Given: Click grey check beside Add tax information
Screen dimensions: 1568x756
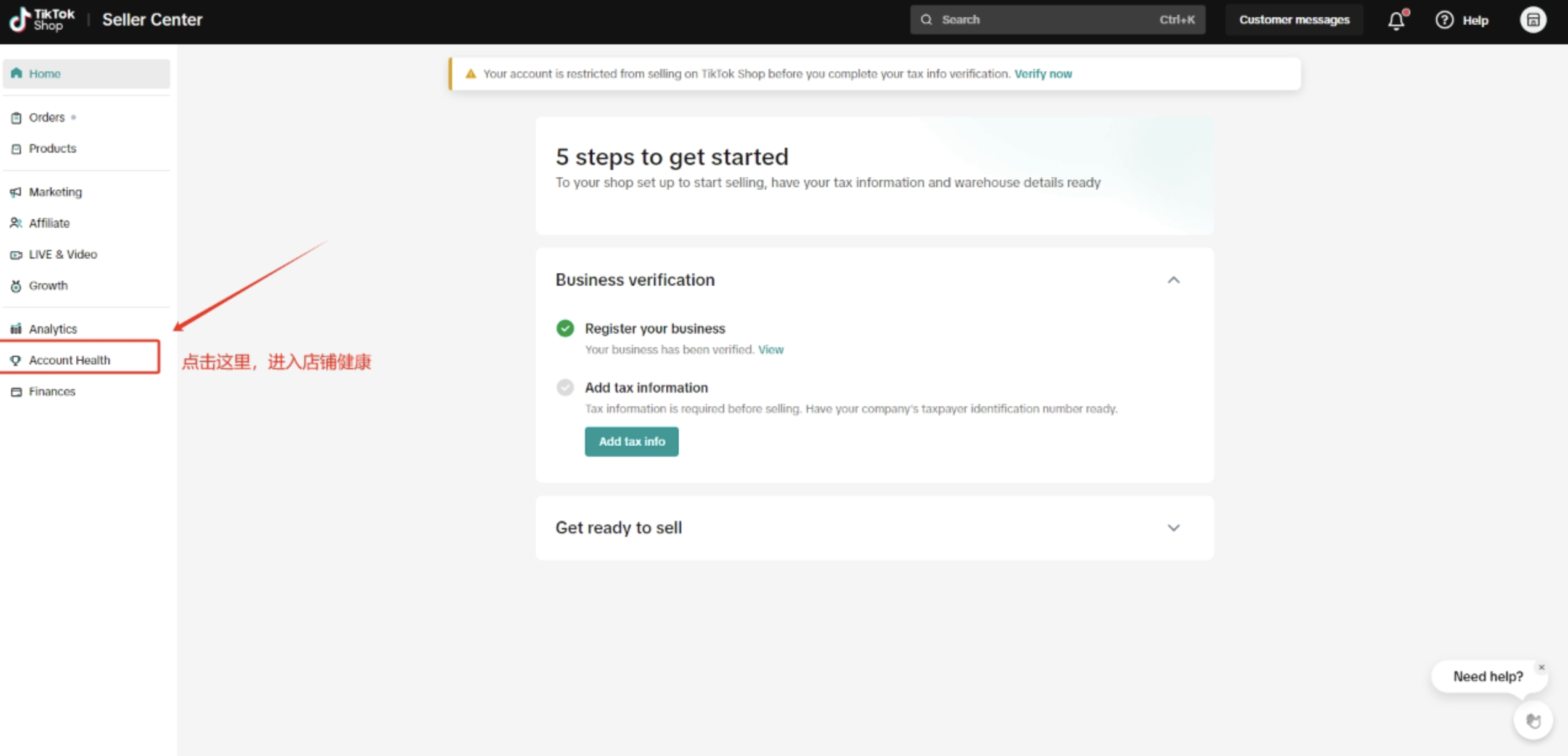Looking at the screenshot, I should tap(565, 387).
